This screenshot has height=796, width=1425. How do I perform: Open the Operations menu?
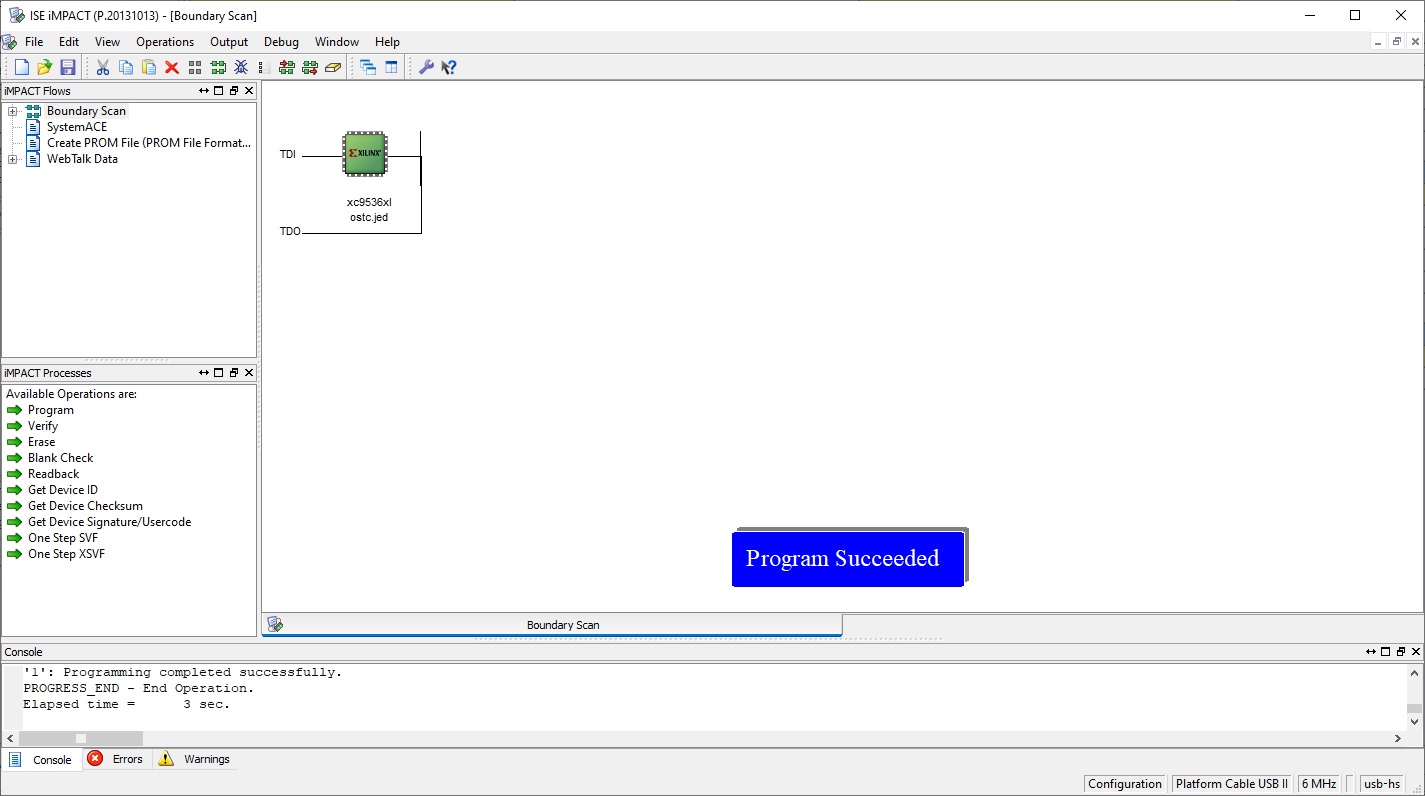tap(165, 42)
